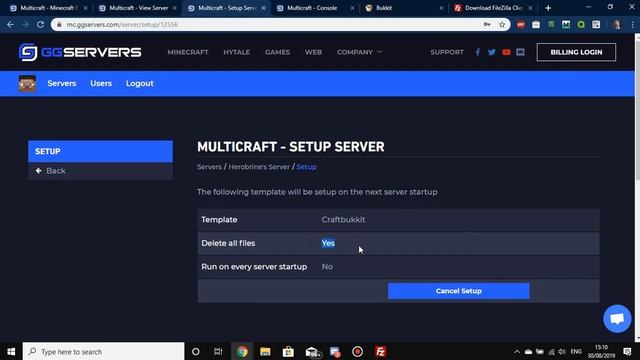Open Task View in taskbar

218,351
